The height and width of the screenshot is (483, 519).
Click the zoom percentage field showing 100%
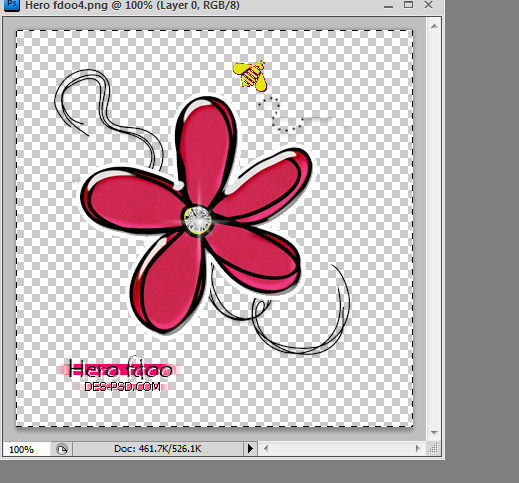pos(27,449)
